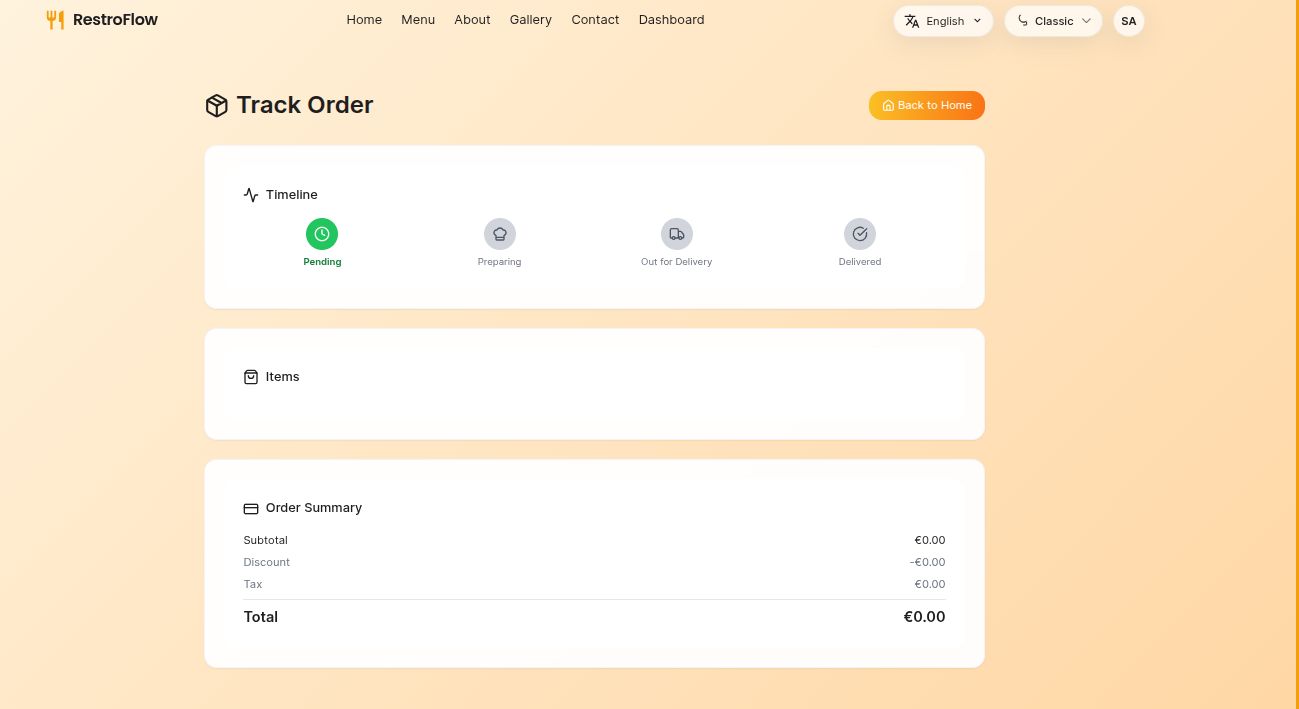Click the Items shopping bag icon
Viewport: 1299px width, 709px height.
(x=251, y=377)
